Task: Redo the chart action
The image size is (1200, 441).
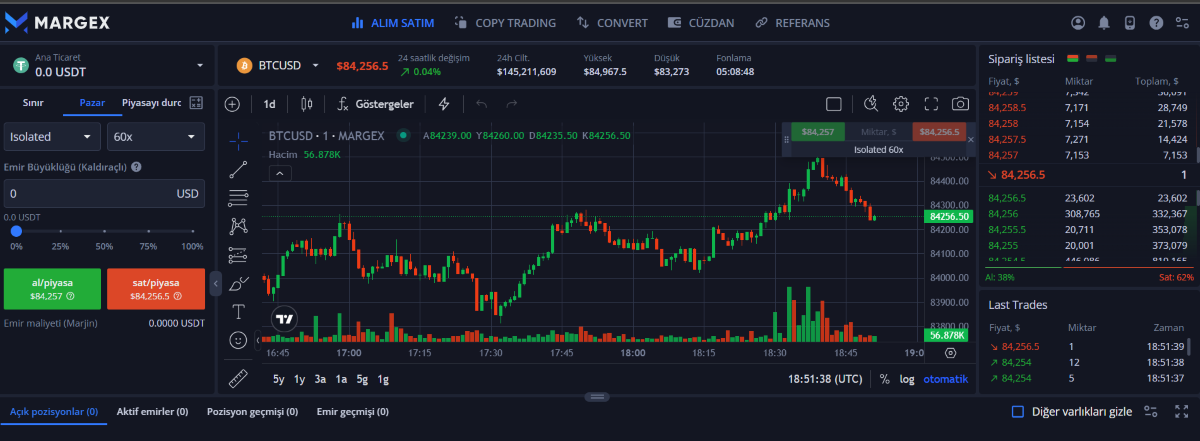Action: coord(512,103)
